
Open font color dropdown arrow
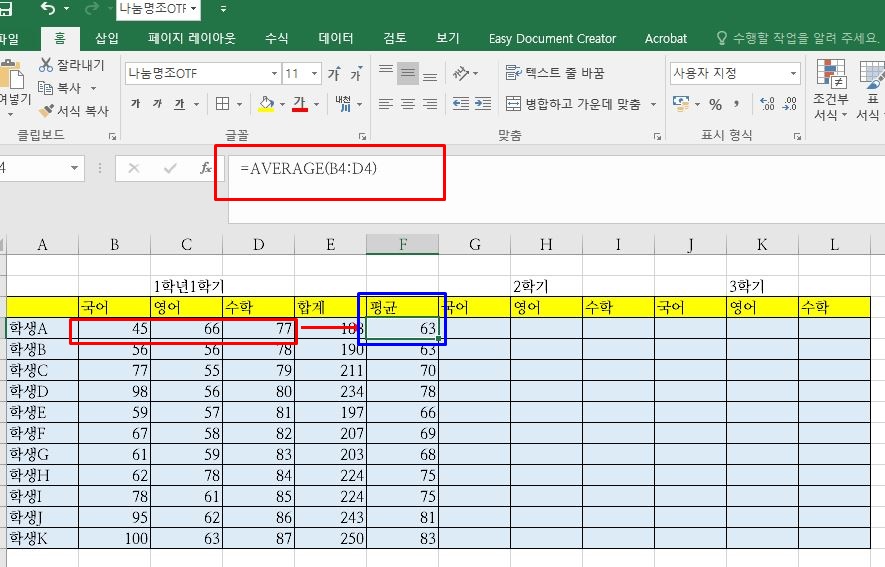pyautogui.click(x=316, y=104)
